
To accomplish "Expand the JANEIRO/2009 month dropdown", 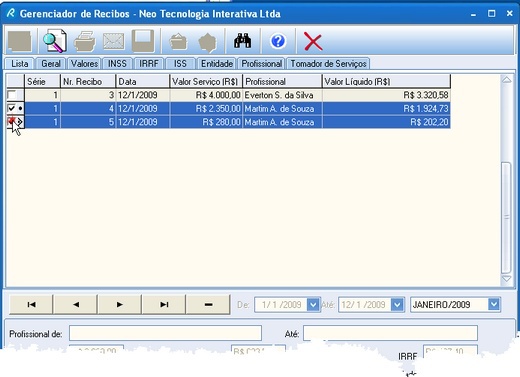I will pyautogui.click(x=494, y=304).
